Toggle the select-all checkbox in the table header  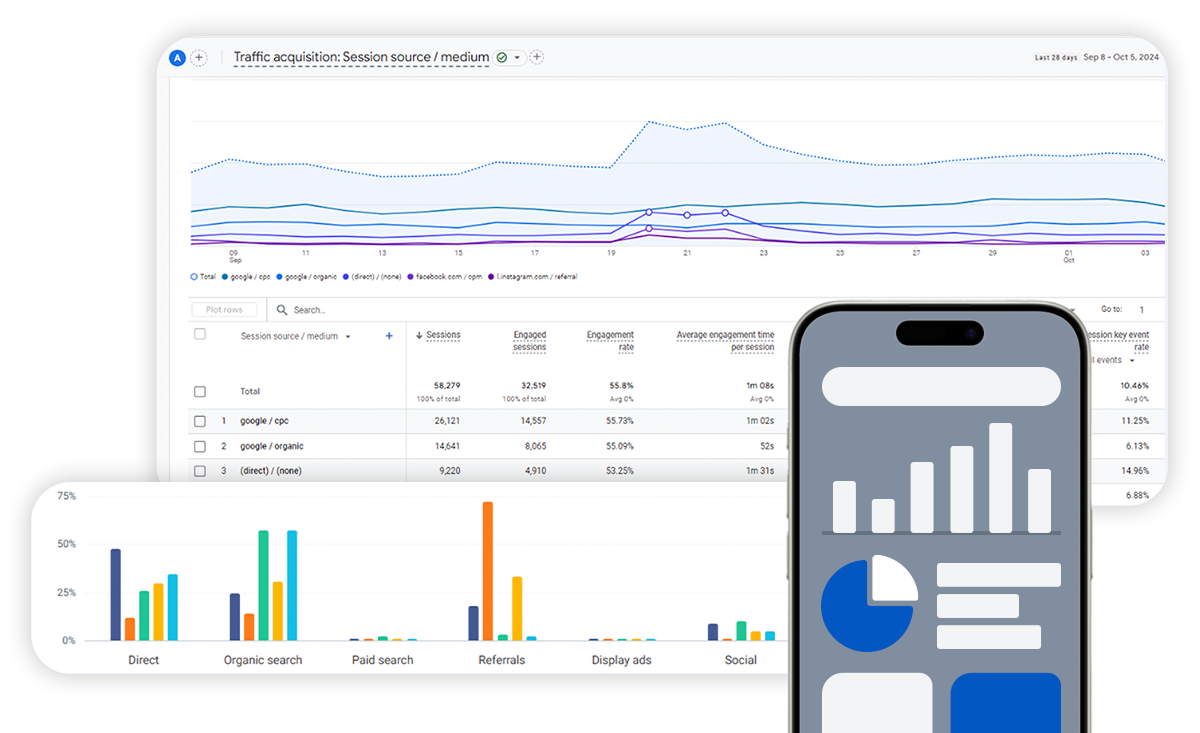click(x=200, y=334)
